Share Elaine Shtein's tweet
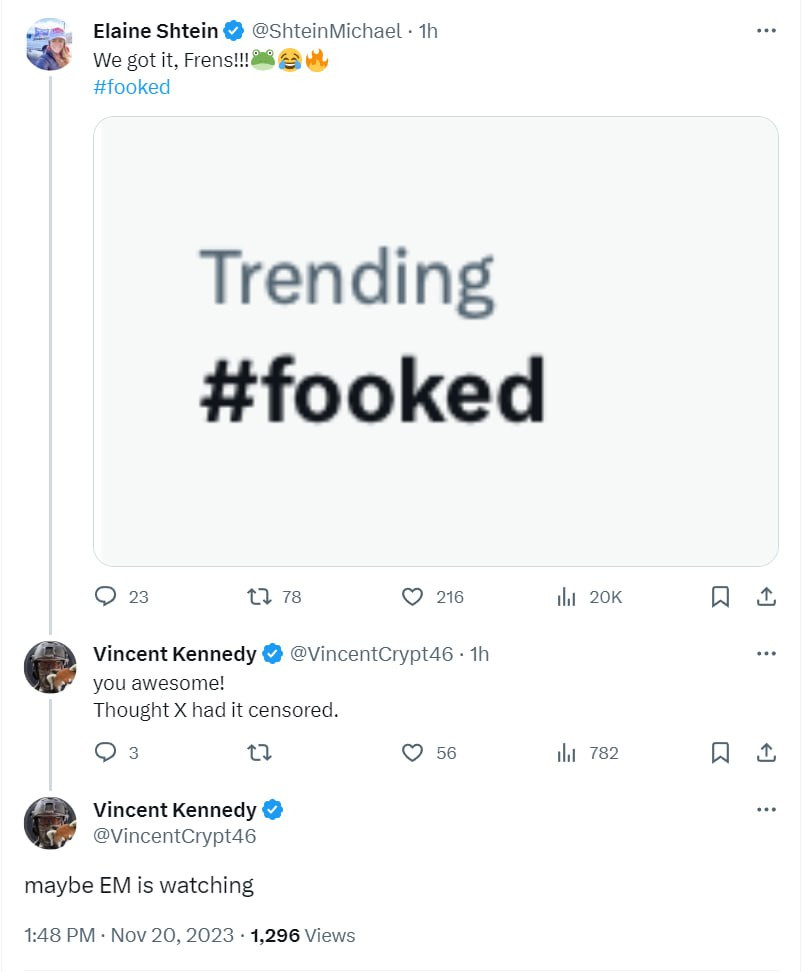 (766, 597)
